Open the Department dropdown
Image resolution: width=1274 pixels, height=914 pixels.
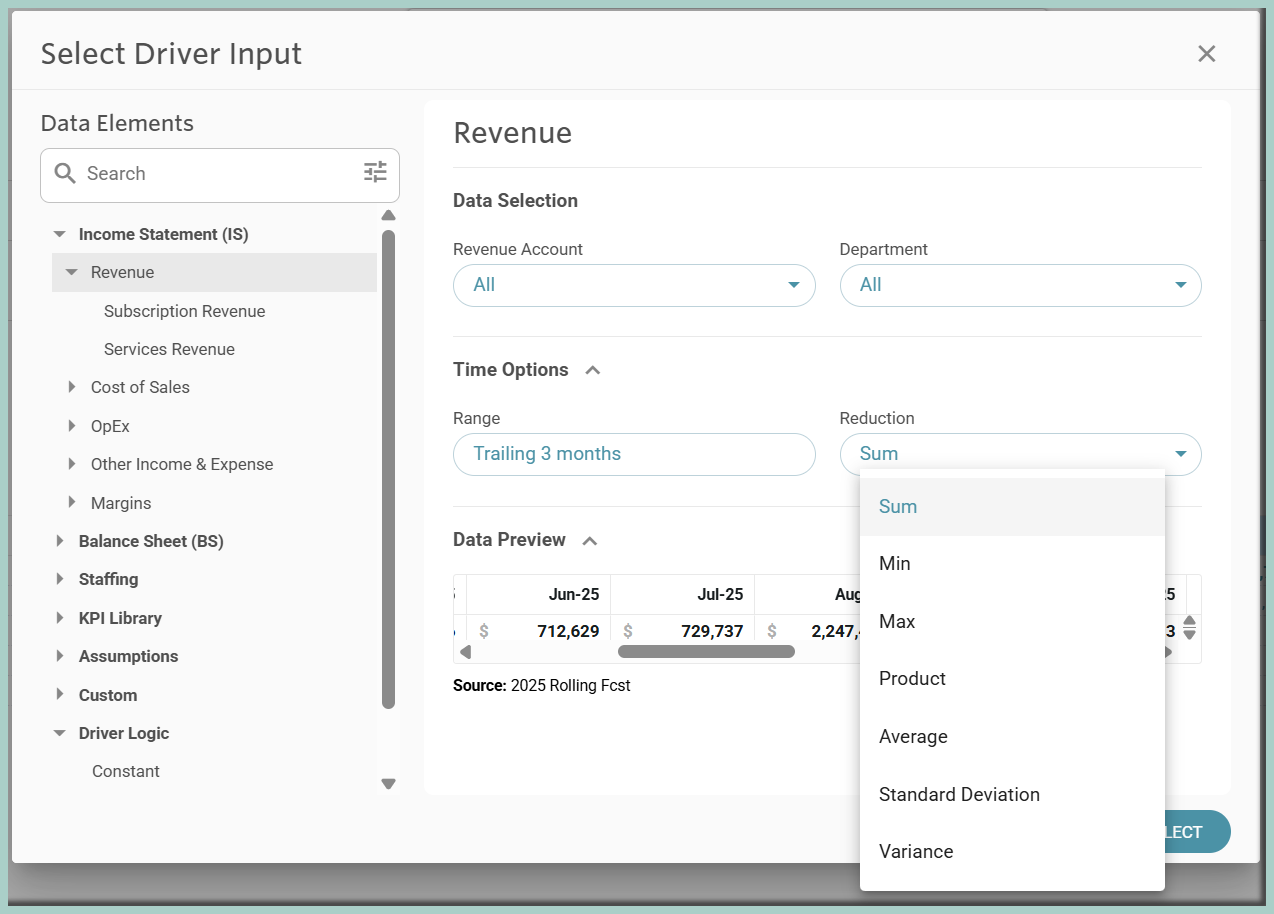[1020, 285]
